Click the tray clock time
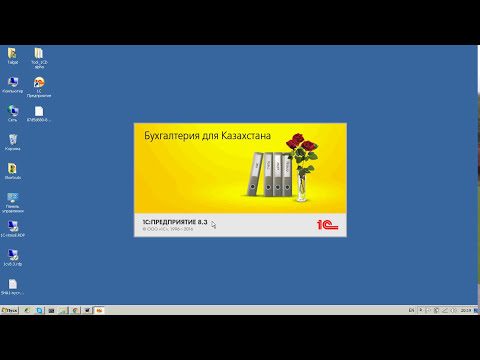The height and width of the screenshot is (360, 480). coord(466,310)
